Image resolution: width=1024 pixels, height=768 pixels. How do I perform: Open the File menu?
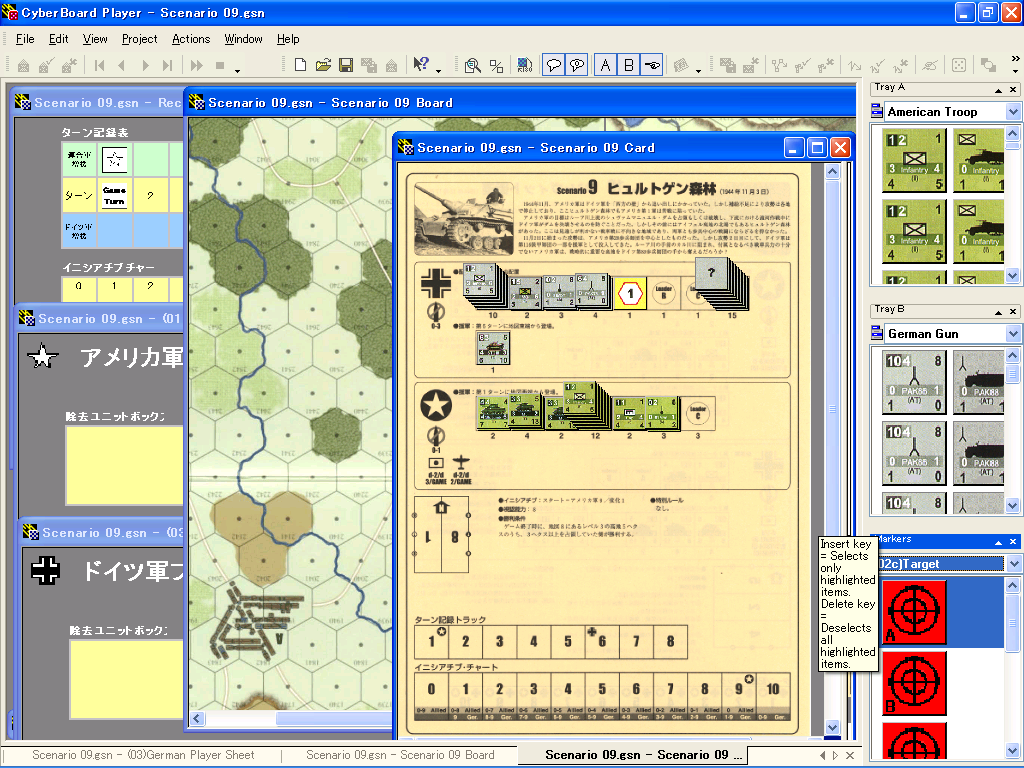coord(25,39)
